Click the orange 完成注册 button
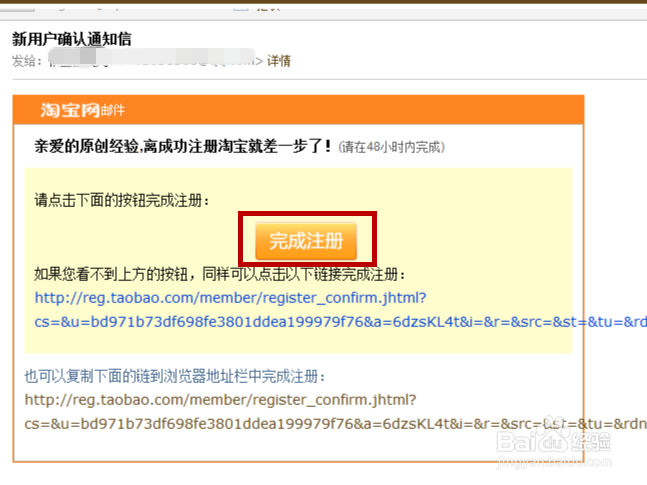This screenshot has width=647, height=485. (306, 241)
